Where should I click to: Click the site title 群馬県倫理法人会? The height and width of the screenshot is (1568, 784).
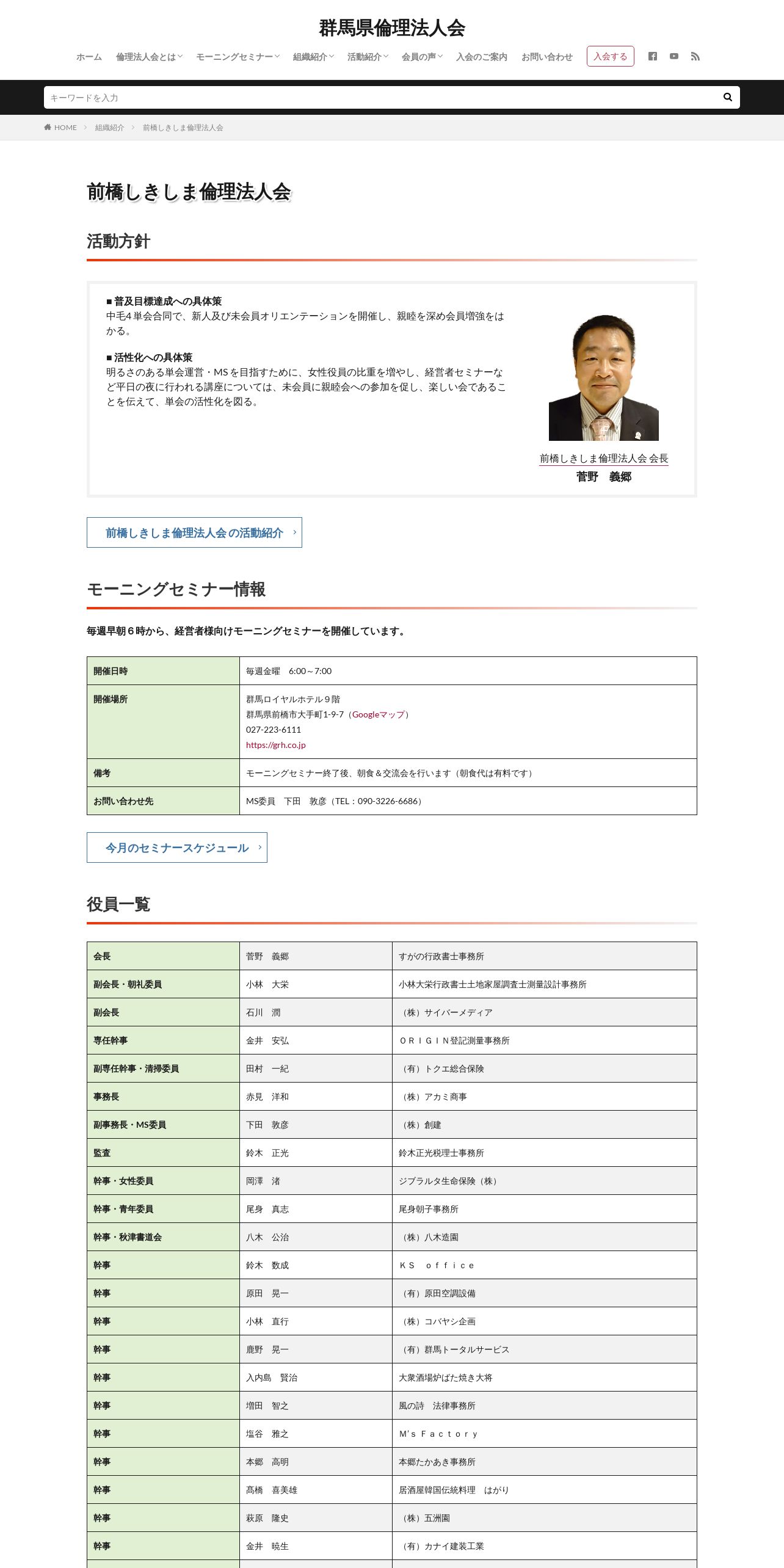[392, 28]
